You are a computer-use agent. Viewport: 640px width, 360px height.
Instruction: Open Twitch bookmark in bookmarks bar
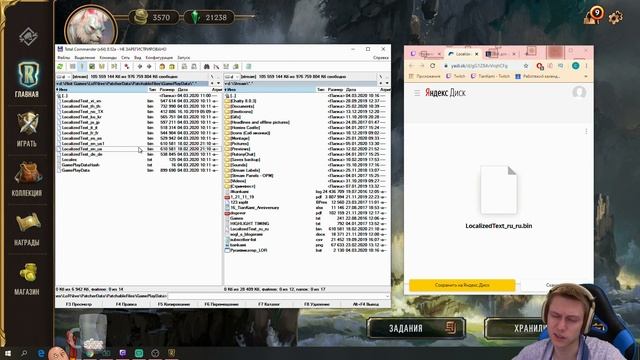[456, 76]
